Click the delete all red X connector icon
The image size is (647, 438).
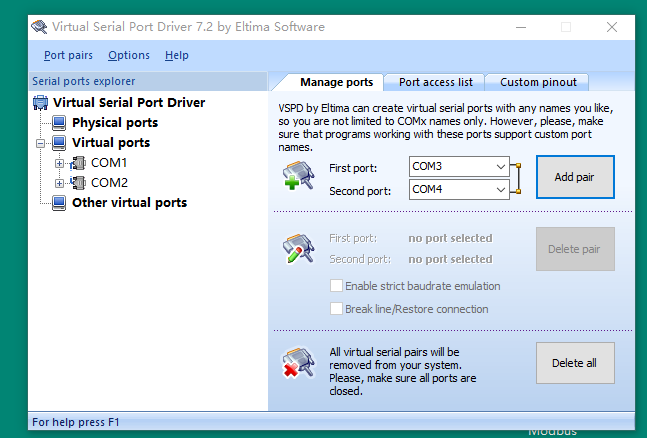point(299,363)
